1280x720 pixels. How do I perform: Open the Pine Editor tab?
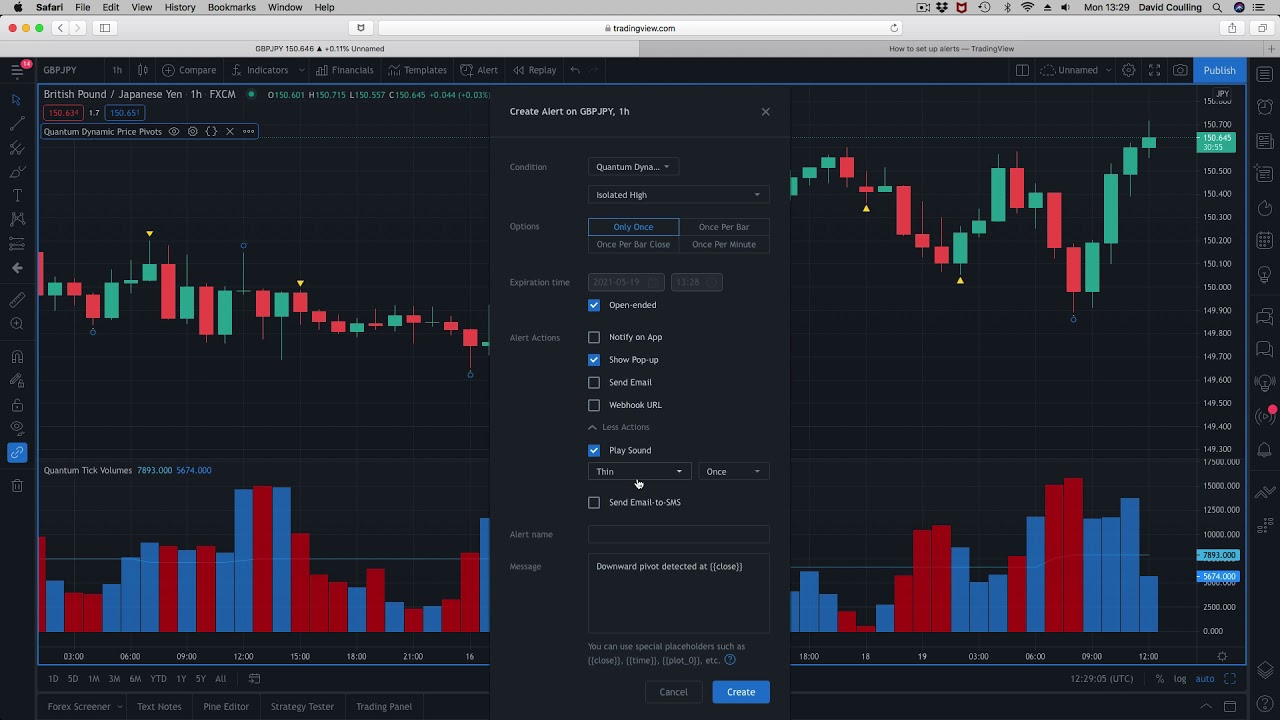226,706
